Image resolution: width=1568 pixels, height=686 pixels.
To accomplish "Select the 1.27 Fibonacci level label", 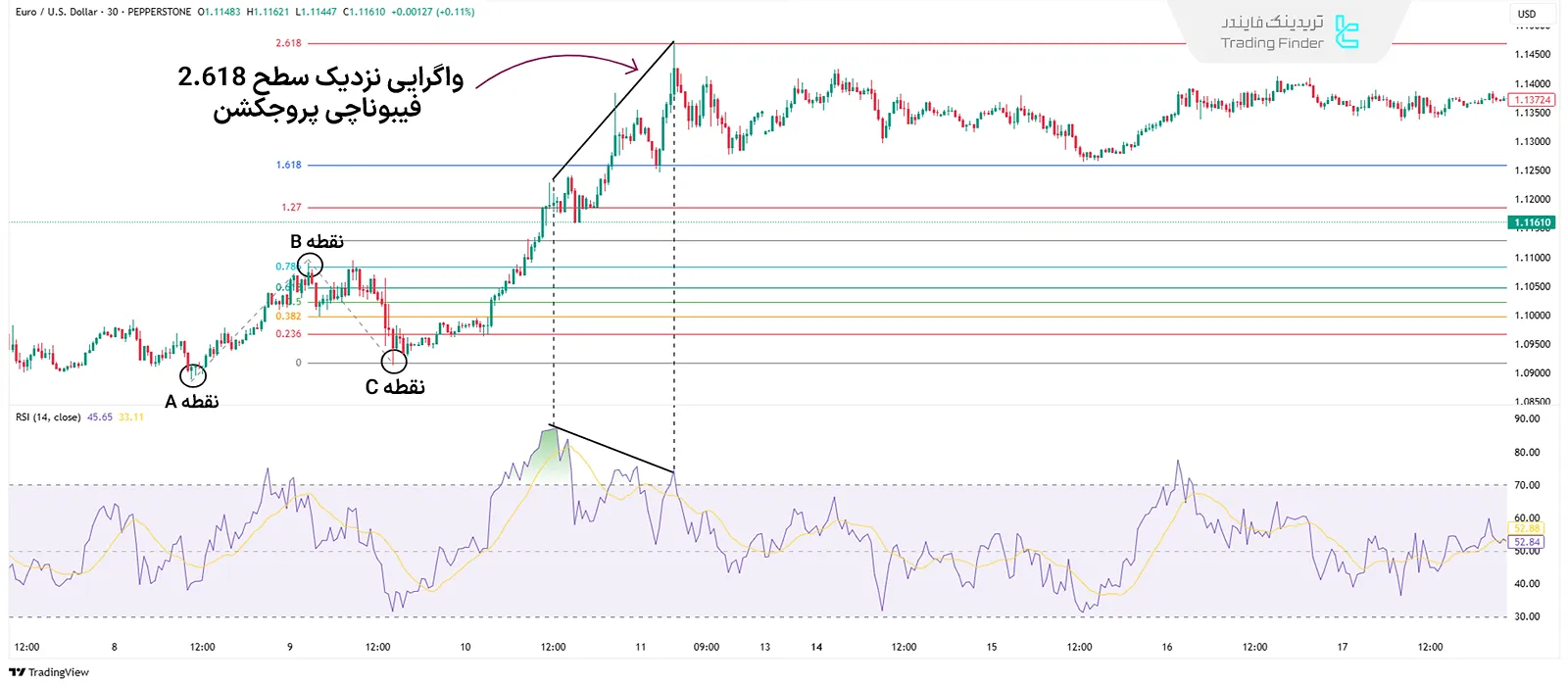I will 291,208.
